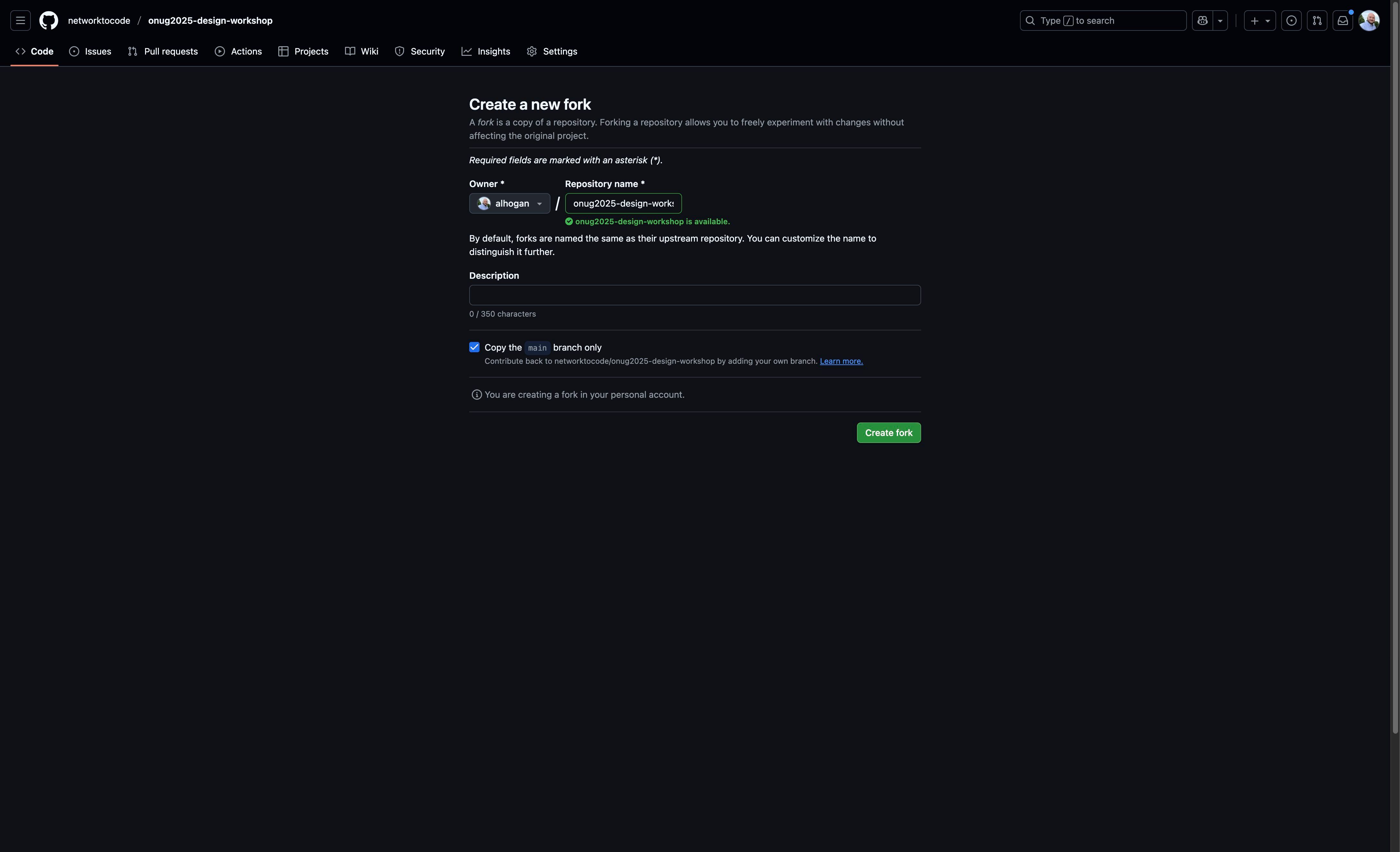Expand the Copilot dropdown arrow
The height and width of the screenshot is (852, 1400).
point(1220,21)
